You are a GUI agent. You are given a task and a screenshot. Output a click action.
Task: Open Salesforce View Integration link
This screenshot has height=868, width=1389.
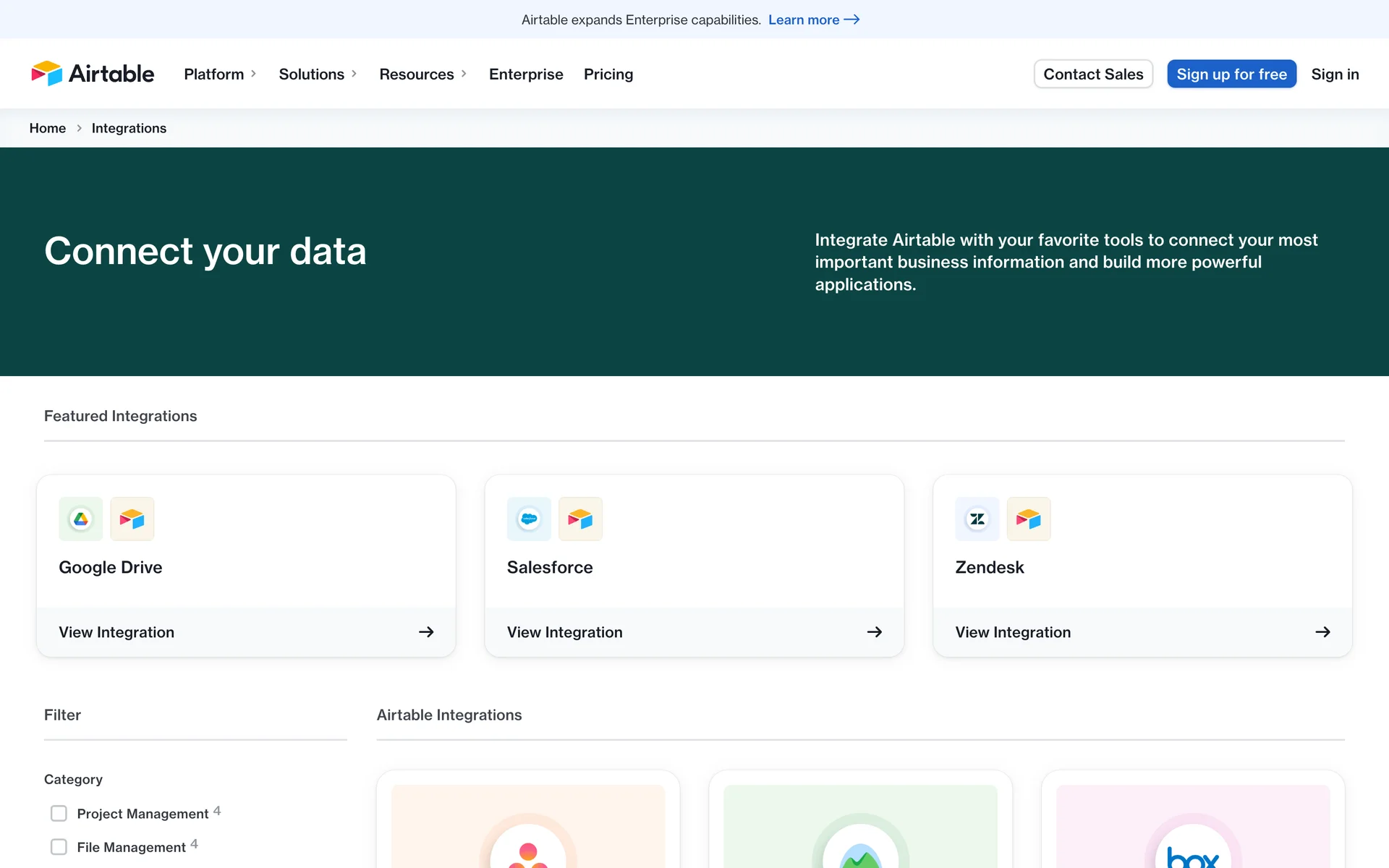[564, 632]
